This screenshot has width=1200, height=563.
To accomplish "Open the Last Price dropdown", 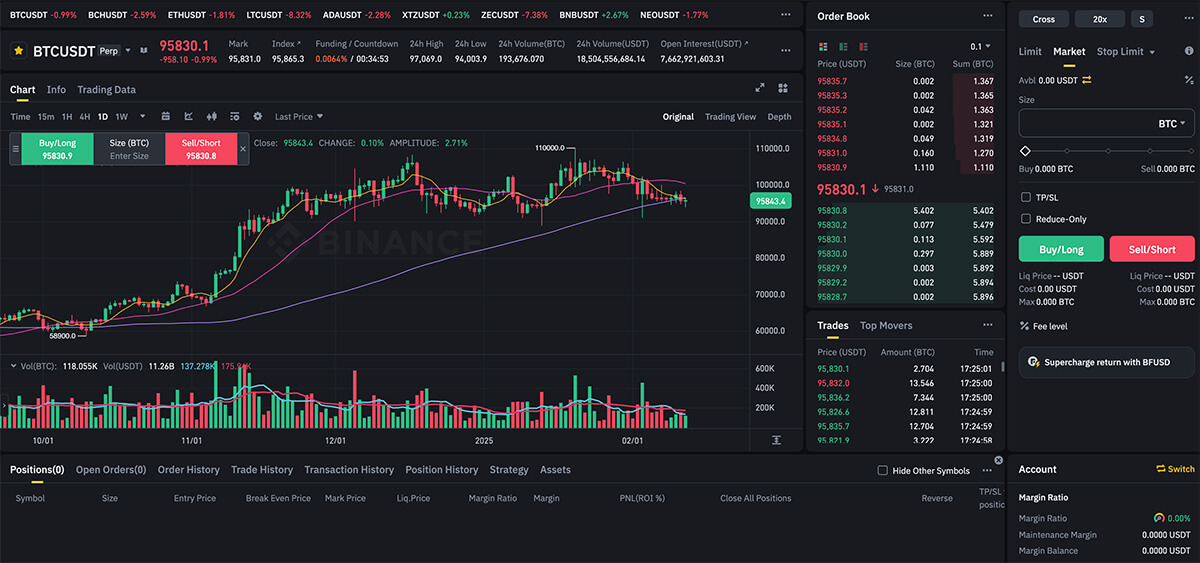I will (299, 117).
